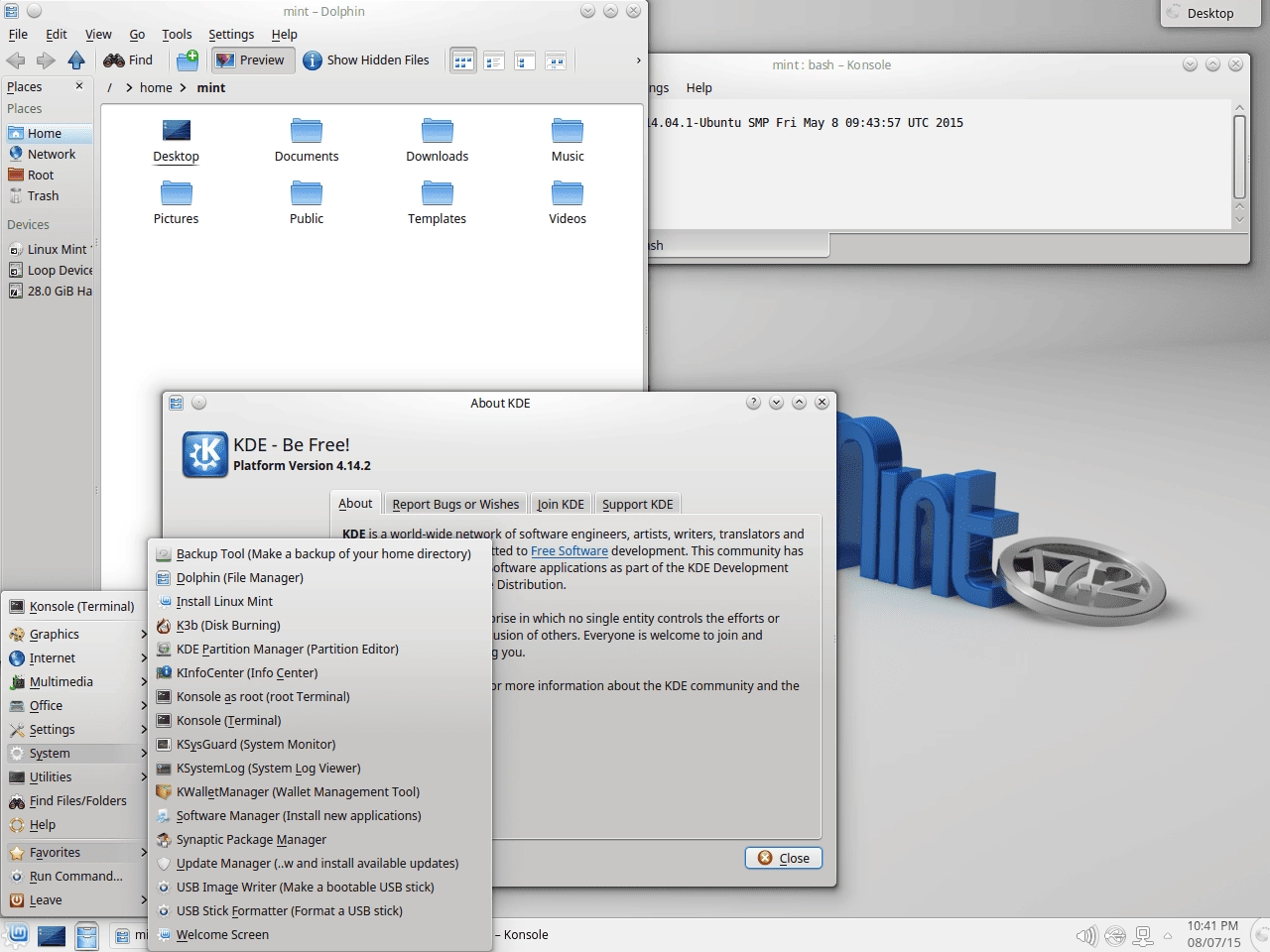Click the Back arrow in Dolphin toolbar
This screenshot has height=952, width=1270.
[x=16, y=60]
